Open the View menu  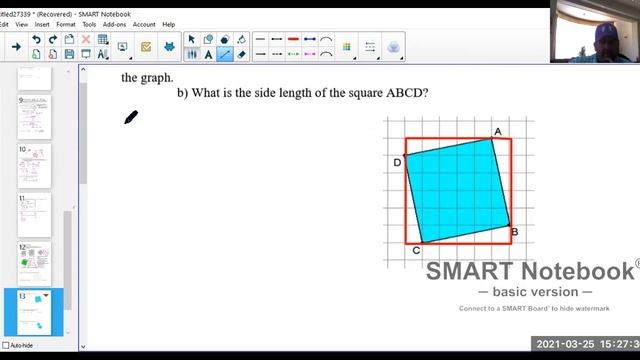click(22, 24)
